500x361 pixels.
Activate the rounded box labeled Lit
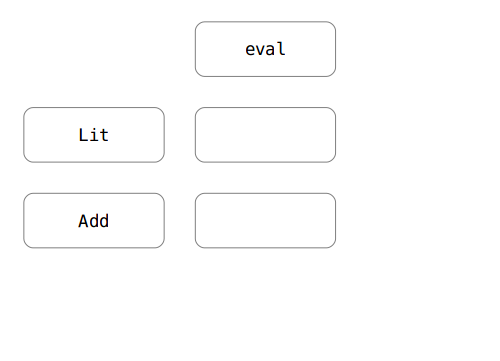(94, 135)
